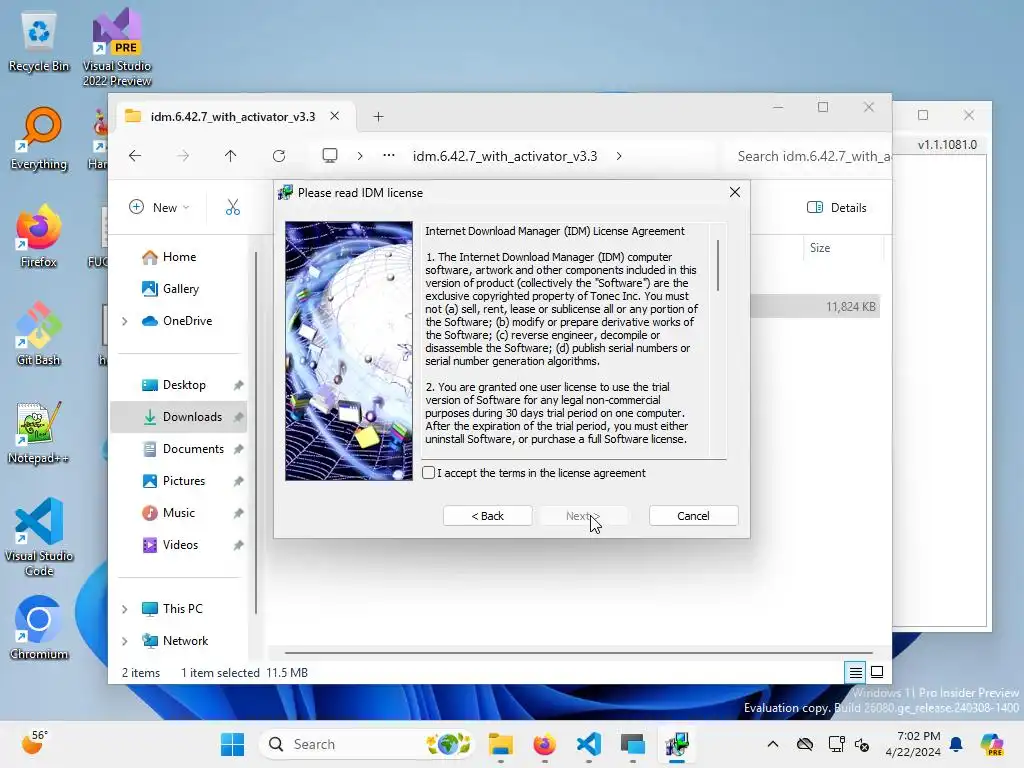Toggle the Details pane button
Screen dimensions: 1024x768
point(837,207)
